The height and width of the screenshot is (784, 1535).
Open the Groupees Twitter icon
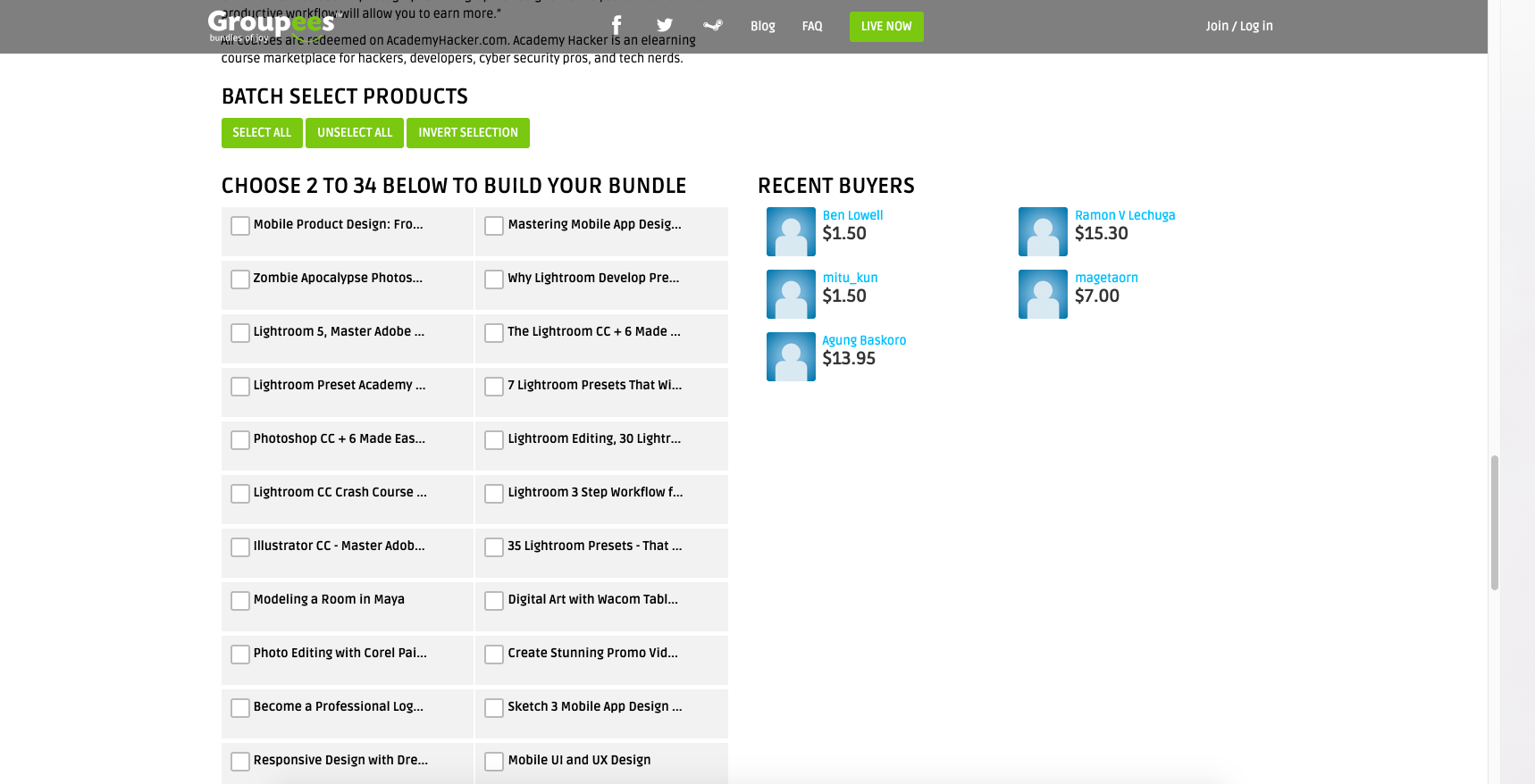[x=665, y=26]
